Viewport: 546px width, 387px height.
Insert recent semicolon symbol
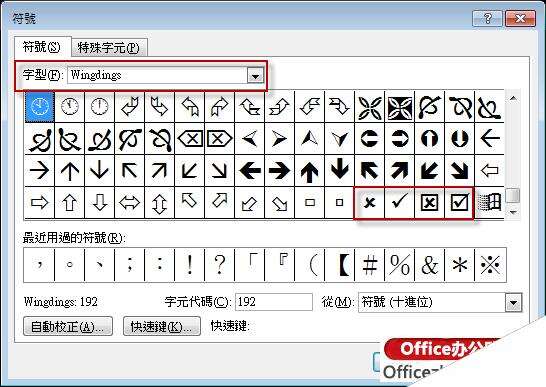click(130, 265)
